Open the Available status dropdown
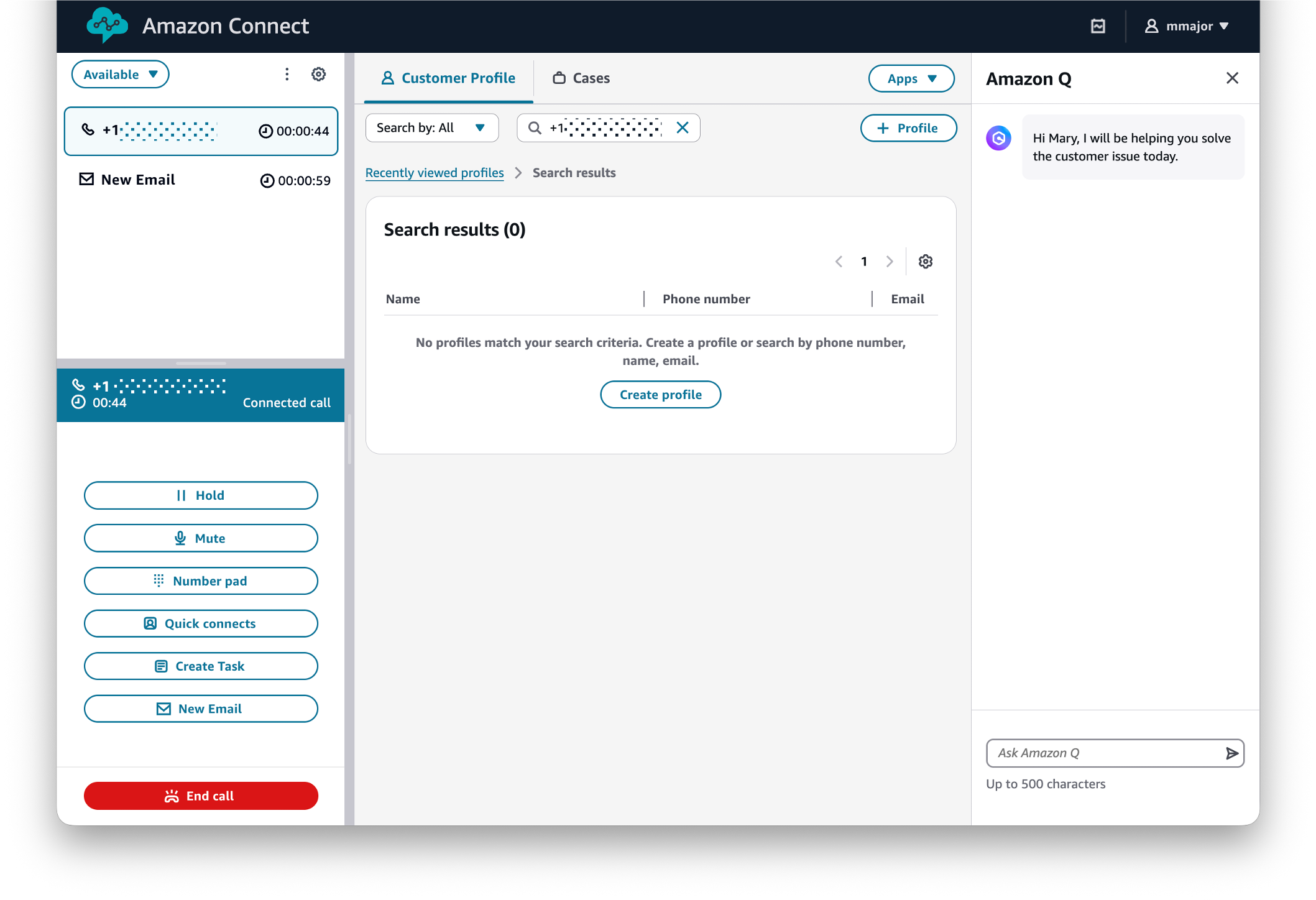1316x900 pixels. pyautogui.click(x=120, y=74)
